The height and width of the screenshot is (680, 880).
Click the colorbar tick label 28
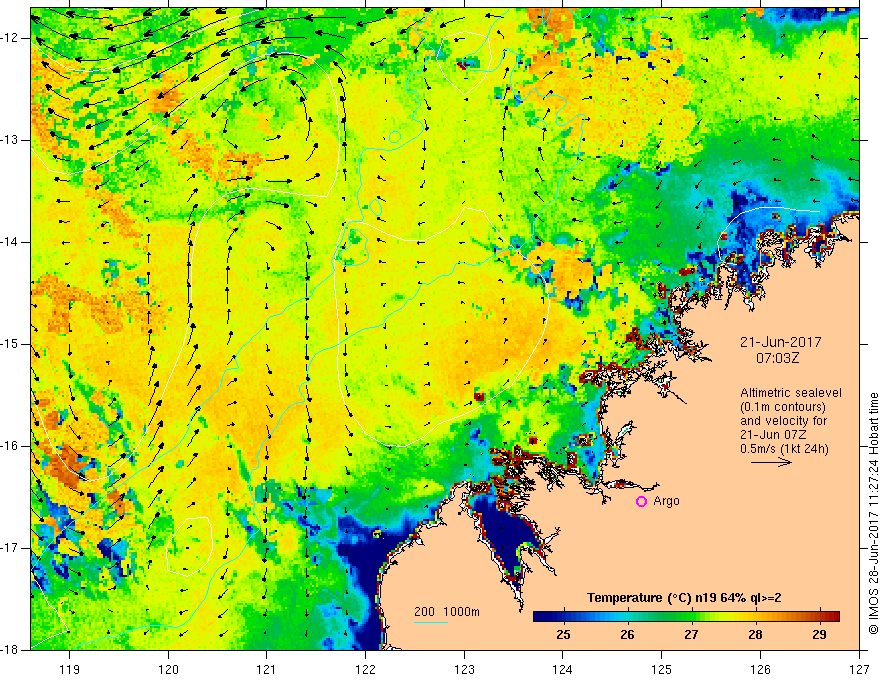coord(755,635)
